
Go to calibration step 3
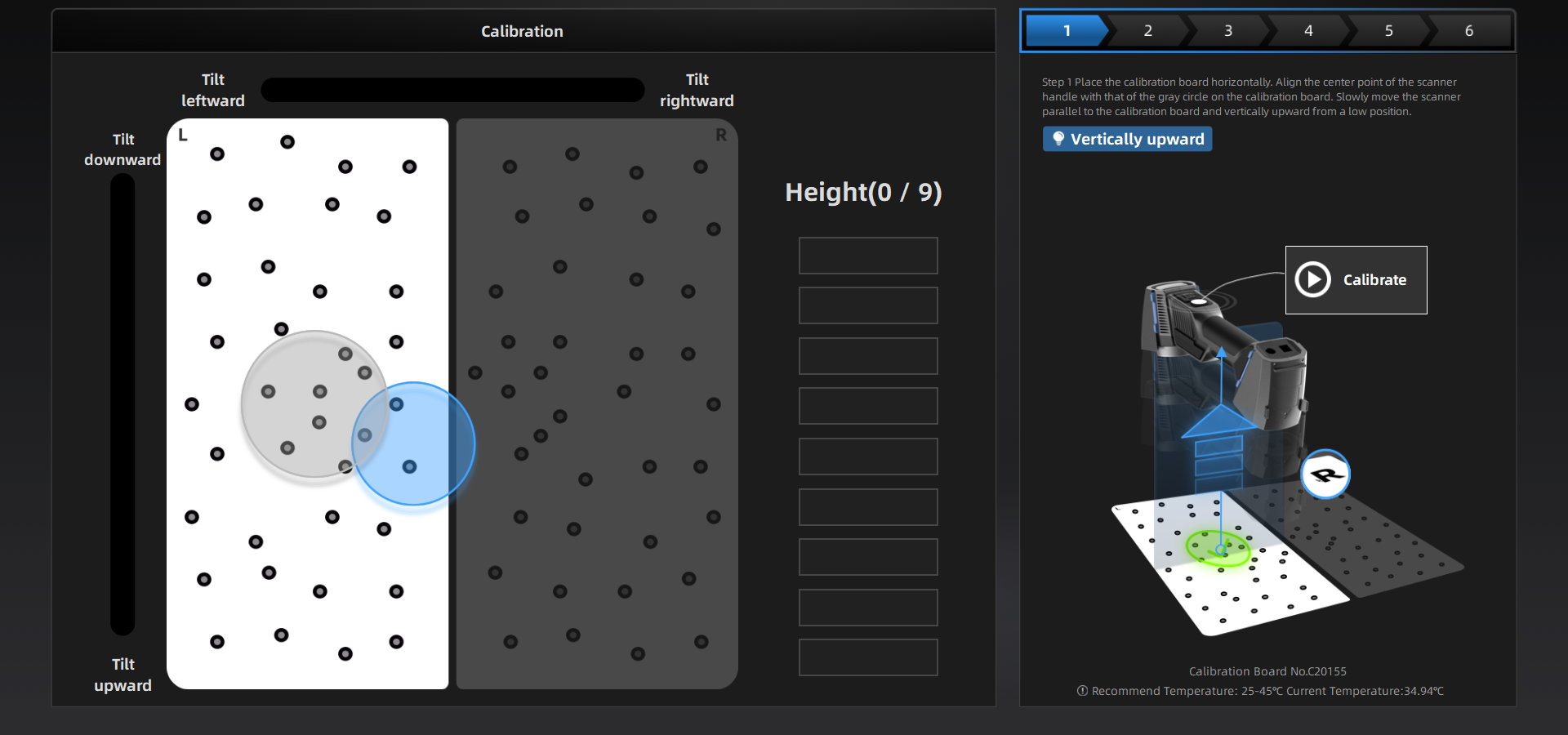(1227, 31)
